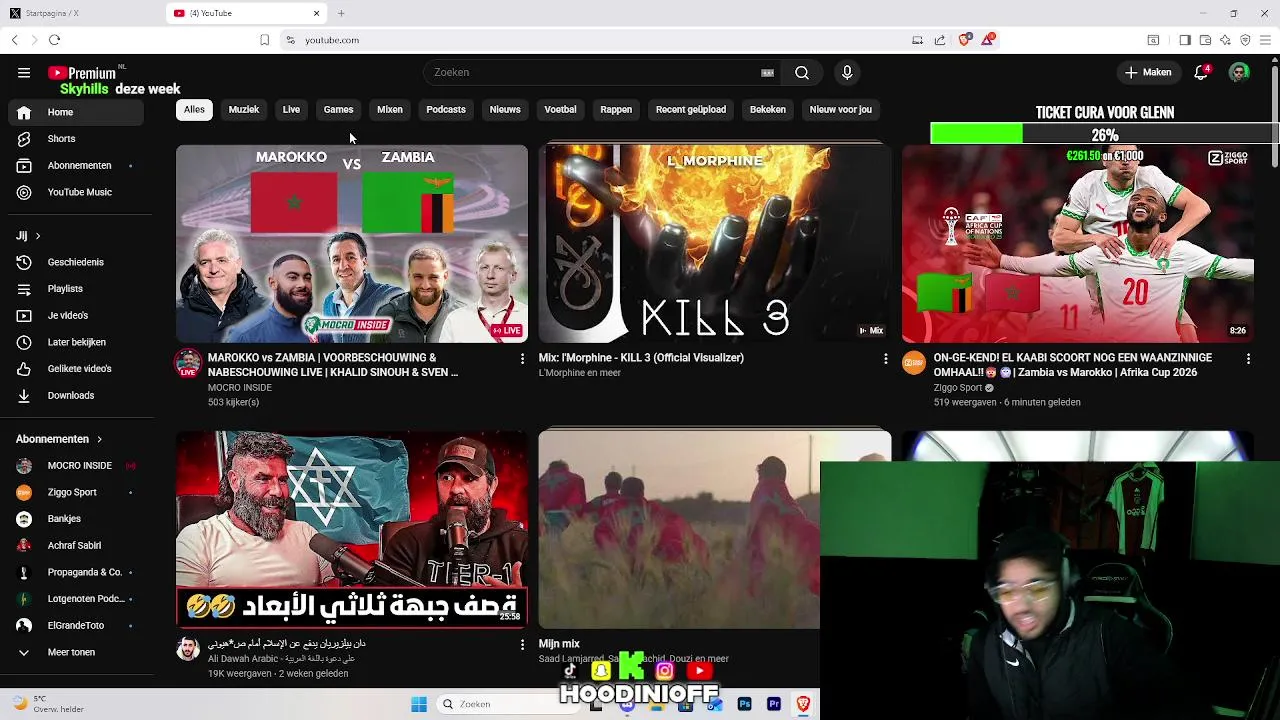Image resolution: width=1280 pixels, height=720 pixels.
Task: Open the Bankjes subscription channel
Action: (78, 519)
